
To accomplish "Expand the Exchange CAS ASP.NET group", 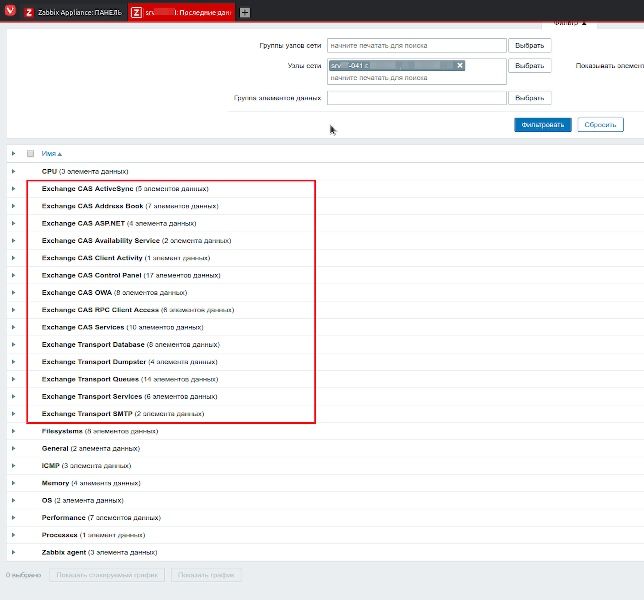I will tap(14, 223).
